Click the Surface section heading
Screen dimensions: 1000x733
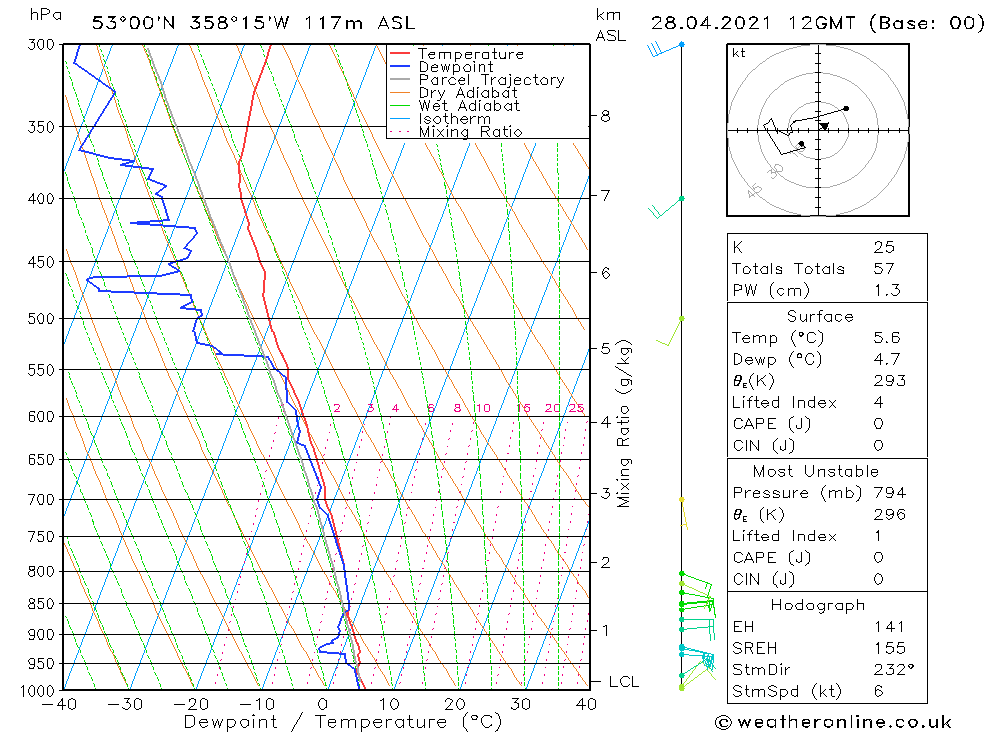click(820, 316)
